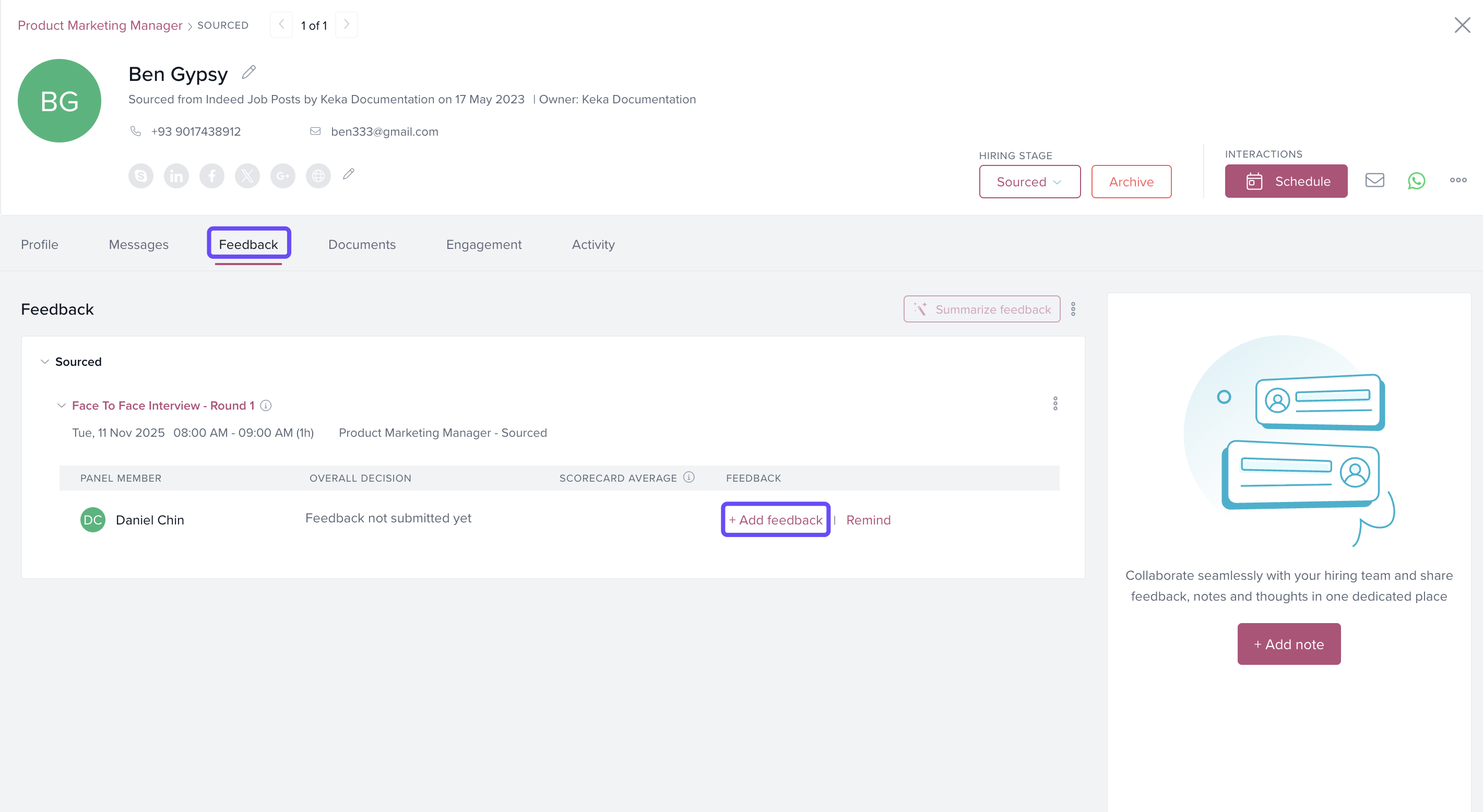Open more interactions horizontal dots menu

point(1457,181)
